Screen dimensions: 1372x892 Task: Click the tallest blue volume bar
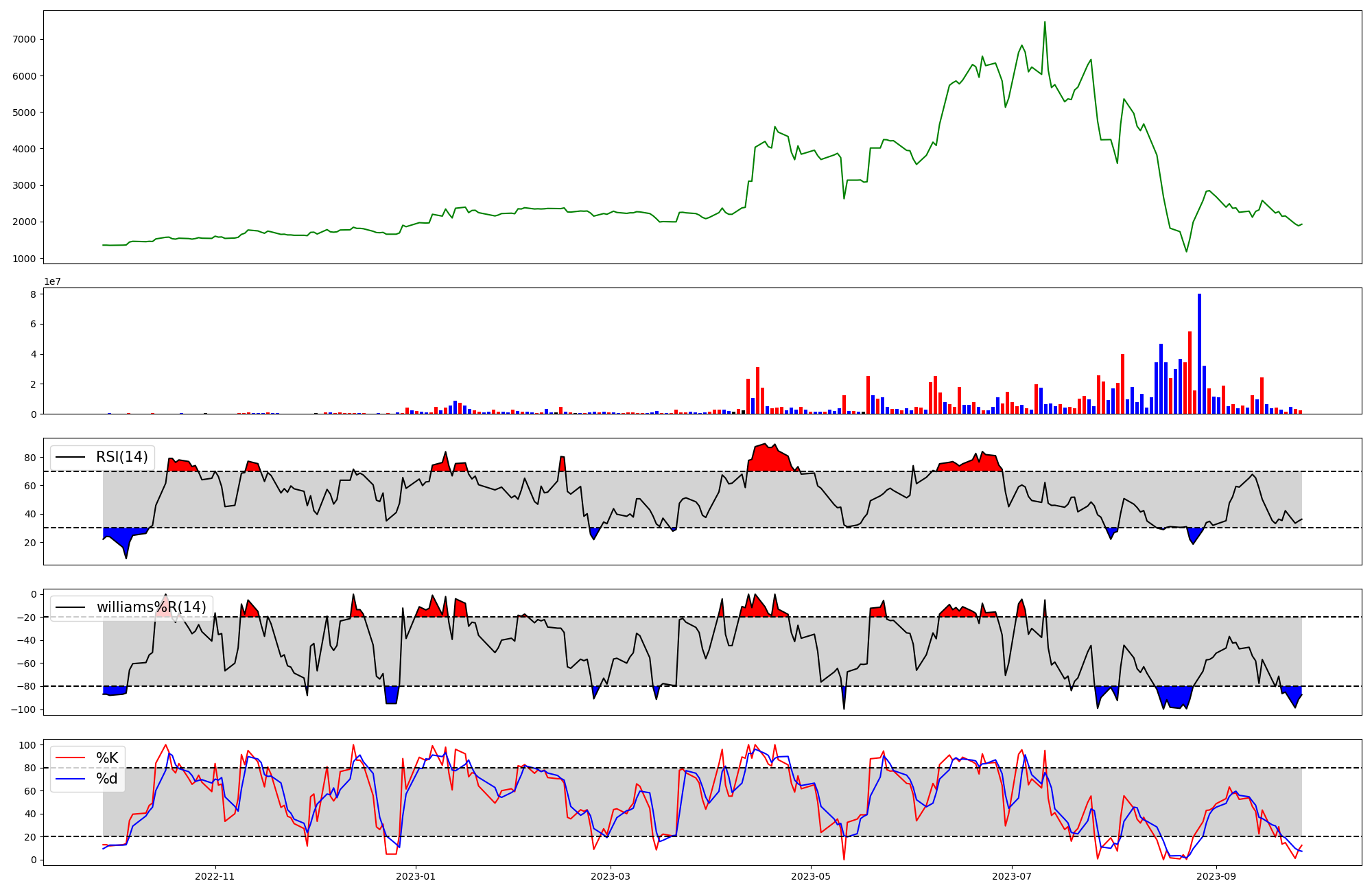pyautogui.click(x=1199, y=353)
